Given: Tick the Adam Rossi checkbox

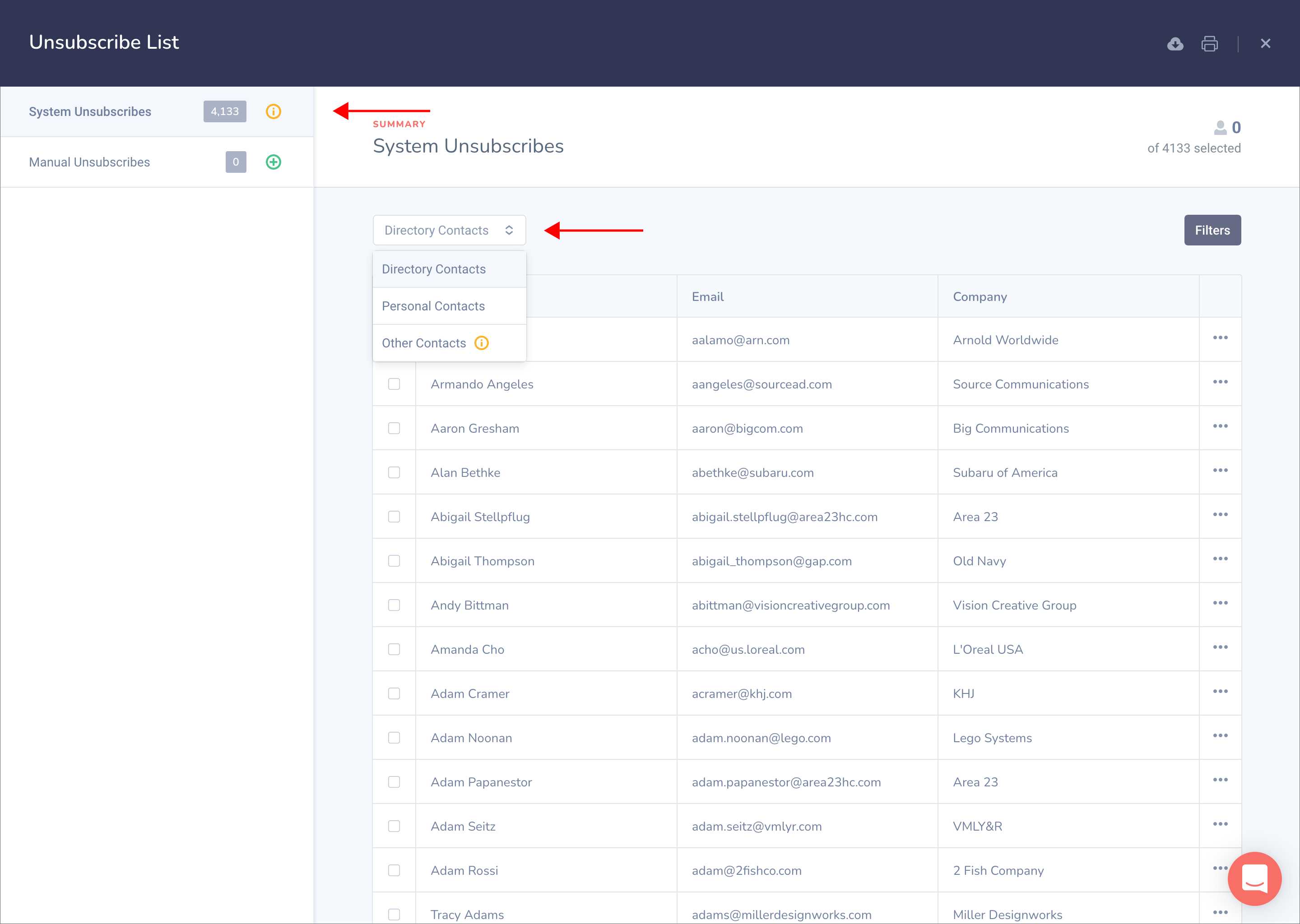Looking at the screenshot, I should click(x=394, y=870).
